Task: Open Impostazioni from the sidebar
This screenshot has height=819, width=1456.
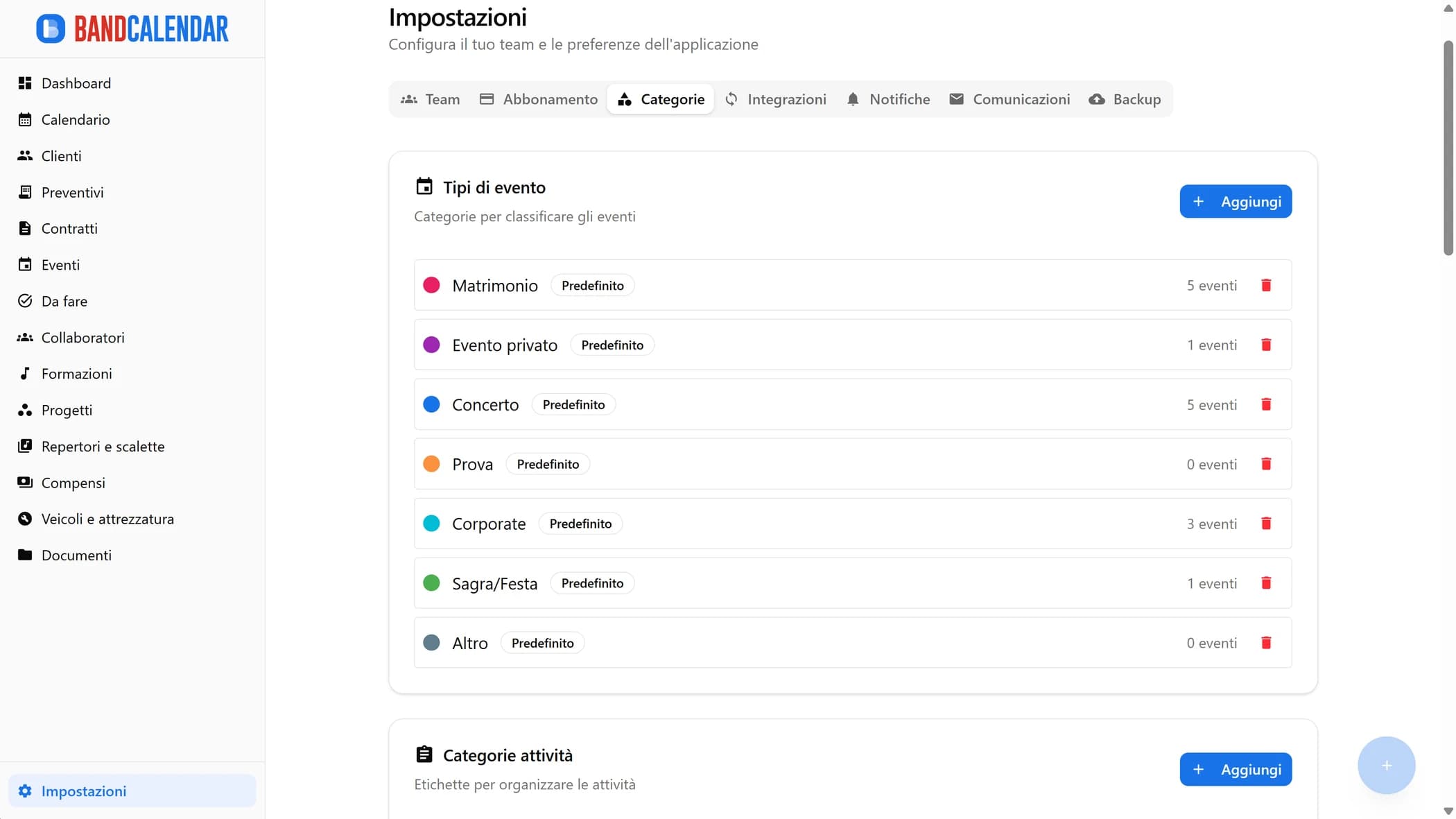Action: click(x=85, y=791)
